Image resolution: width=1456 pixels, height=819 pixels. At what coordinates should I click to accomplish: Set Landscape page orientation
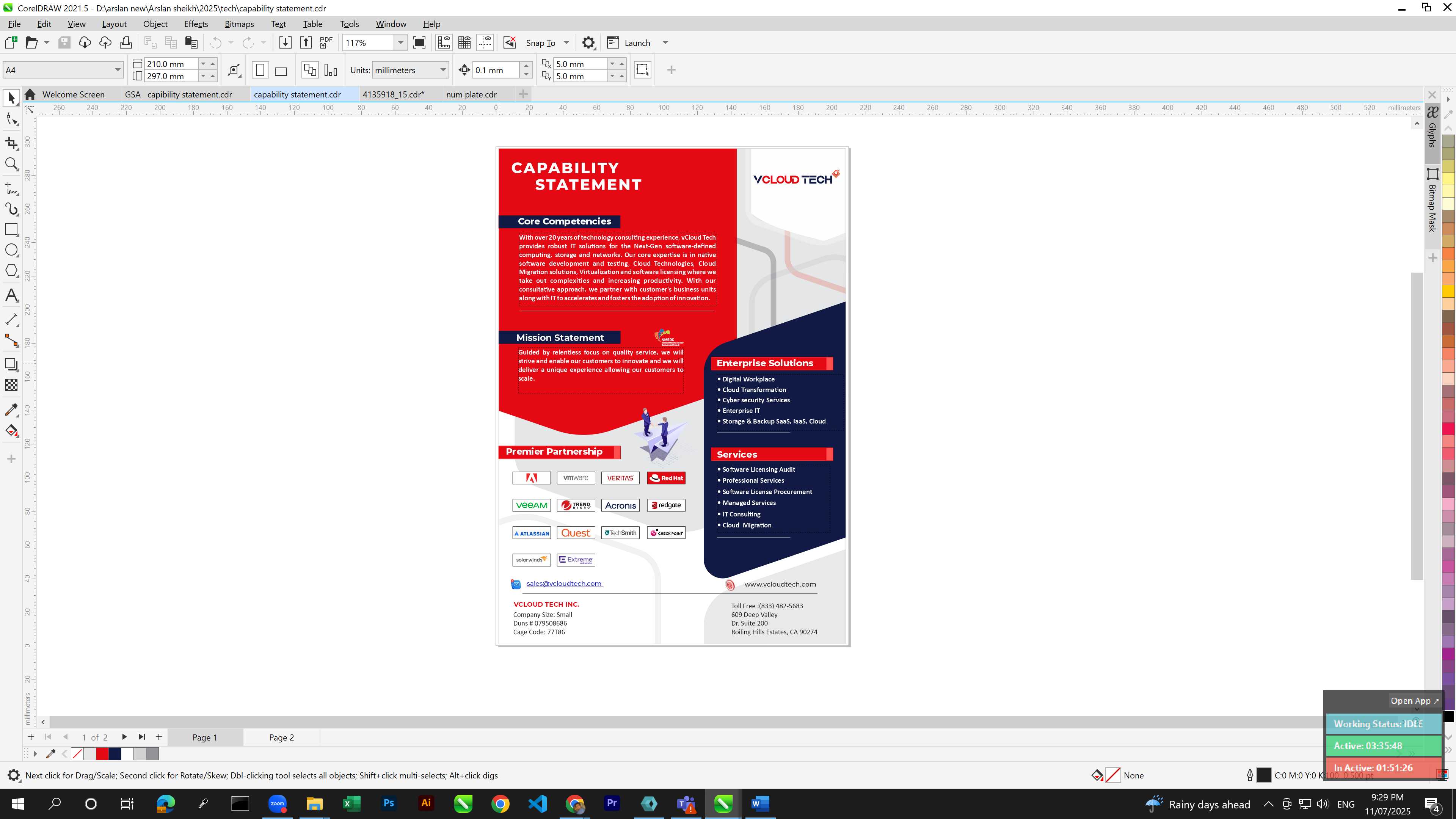(x=281, y=70)
